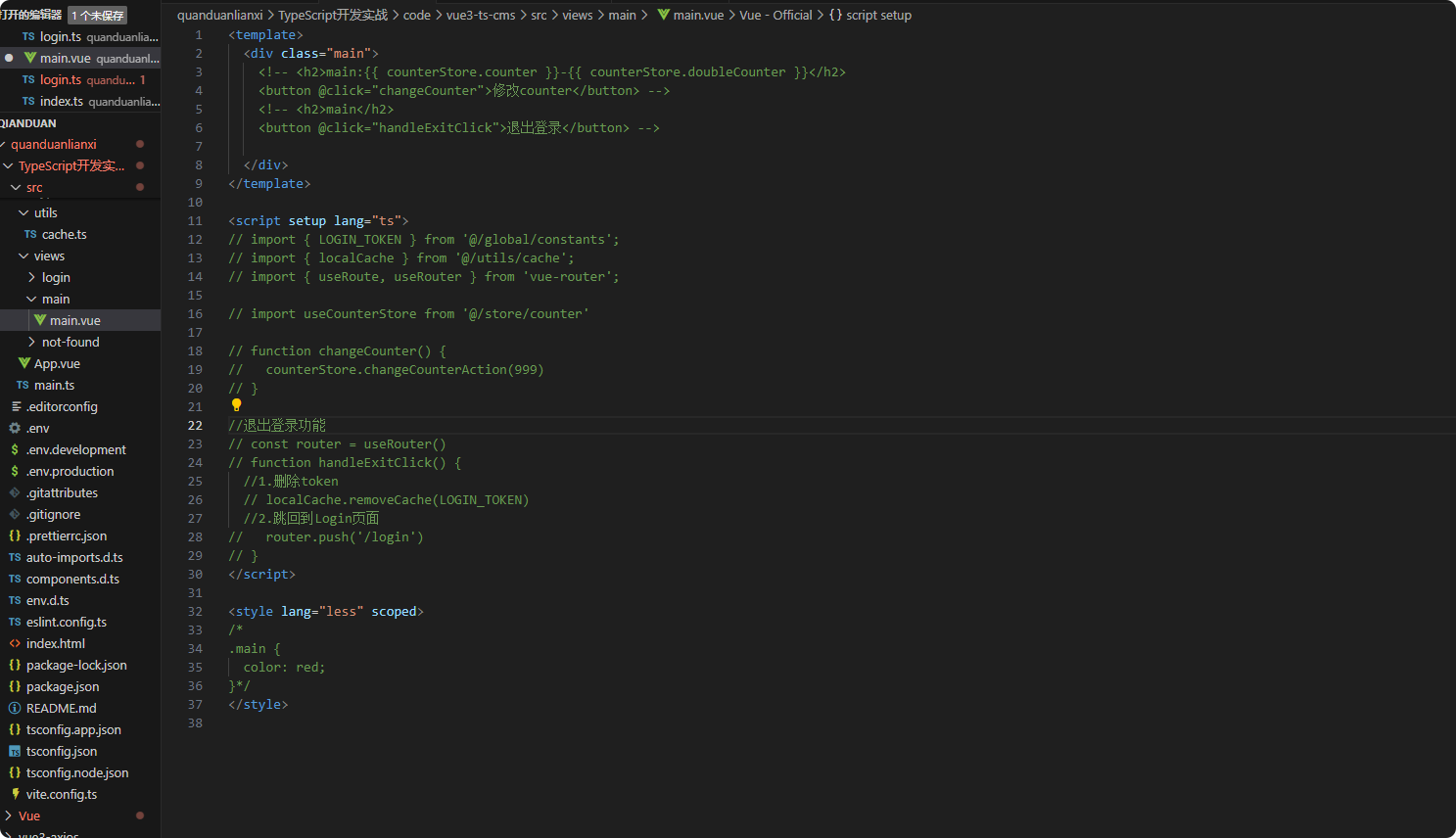The width and height of the screenshot is (1456, 838).
Task: Click the braces icon of package.json
Action: coord(15,686)
